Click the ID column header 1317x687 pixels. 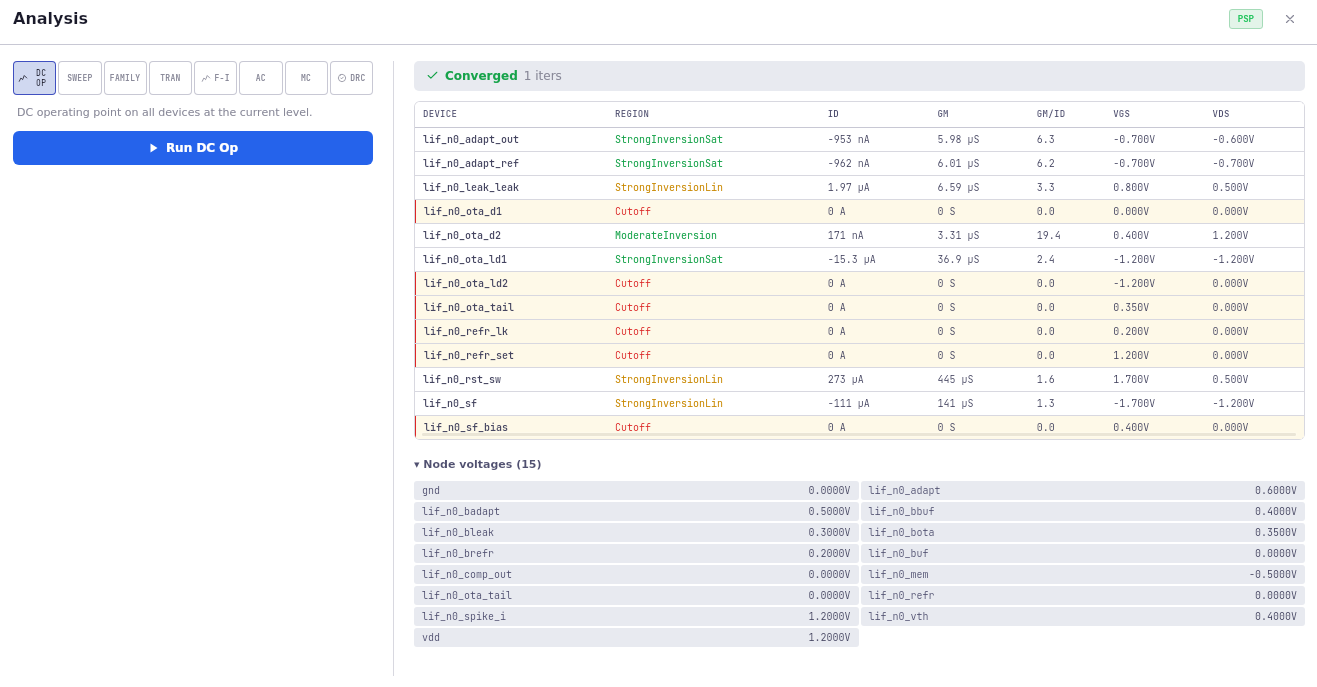[x=833, y=114]
